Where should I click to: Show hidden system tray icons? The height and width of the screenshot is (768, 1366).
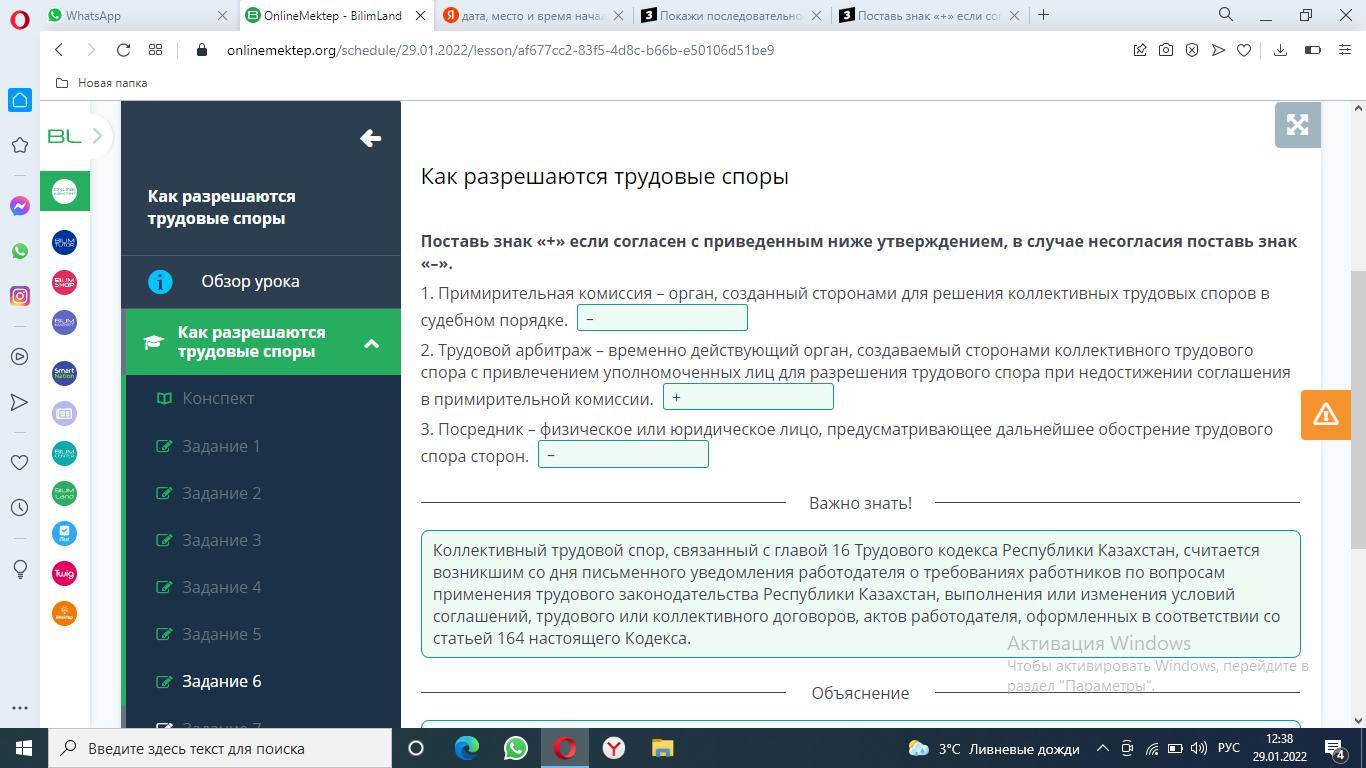pyautogui.click(x=1102, y=748)
